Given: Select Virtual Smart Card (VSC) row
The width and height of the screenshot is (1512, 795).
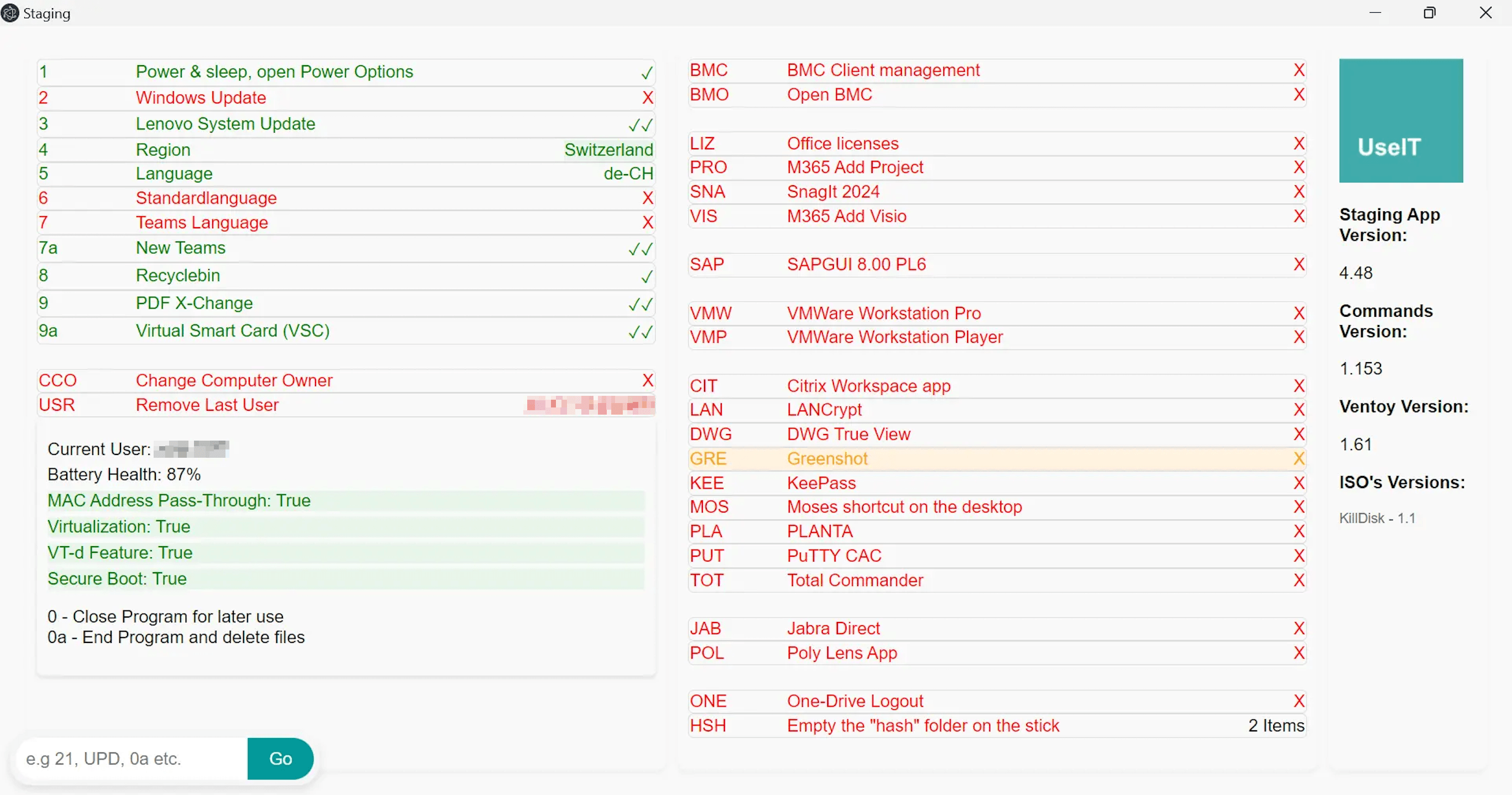Looking at the screenshot, I should click(x=346, y=331).
